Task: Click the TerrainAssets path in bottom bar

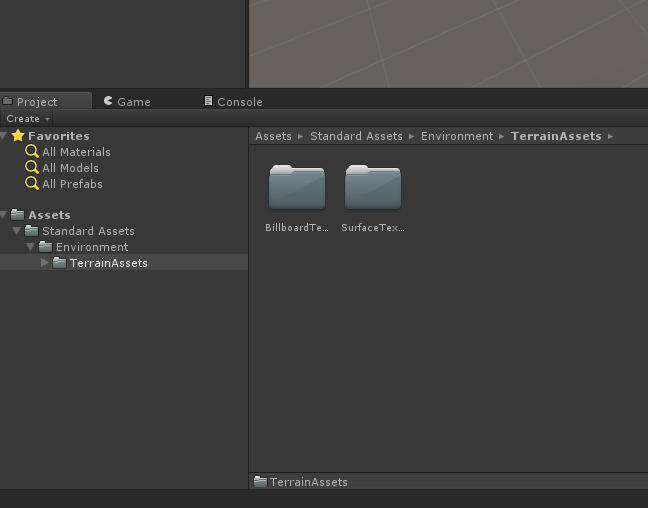Action: click(x=309, y=482)
